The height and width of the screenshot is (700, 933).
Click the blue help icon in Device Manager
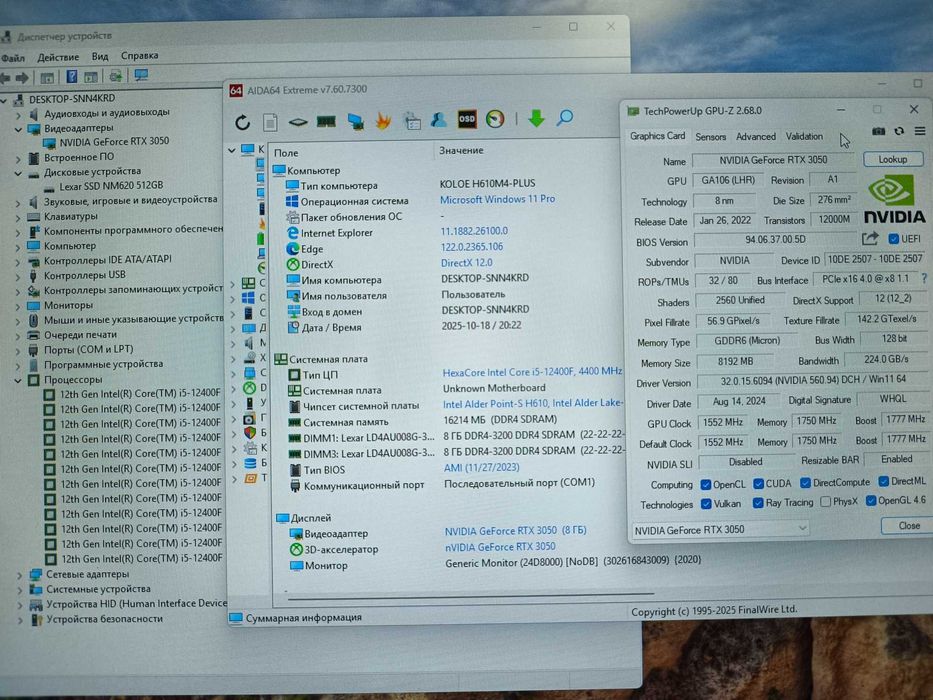72,77
